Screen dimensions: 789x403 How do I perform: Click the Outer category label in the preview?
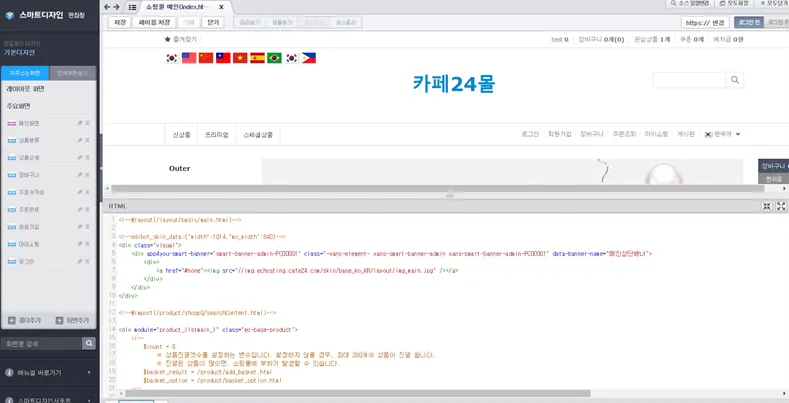pos(180,169)
